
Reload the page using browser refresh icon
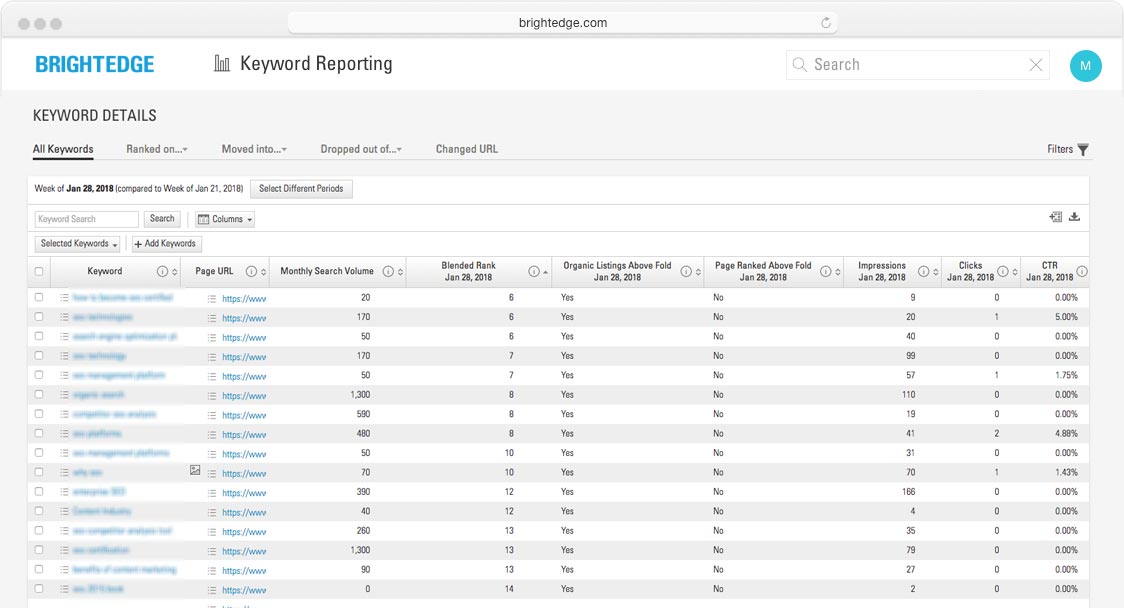pos(826,23)
